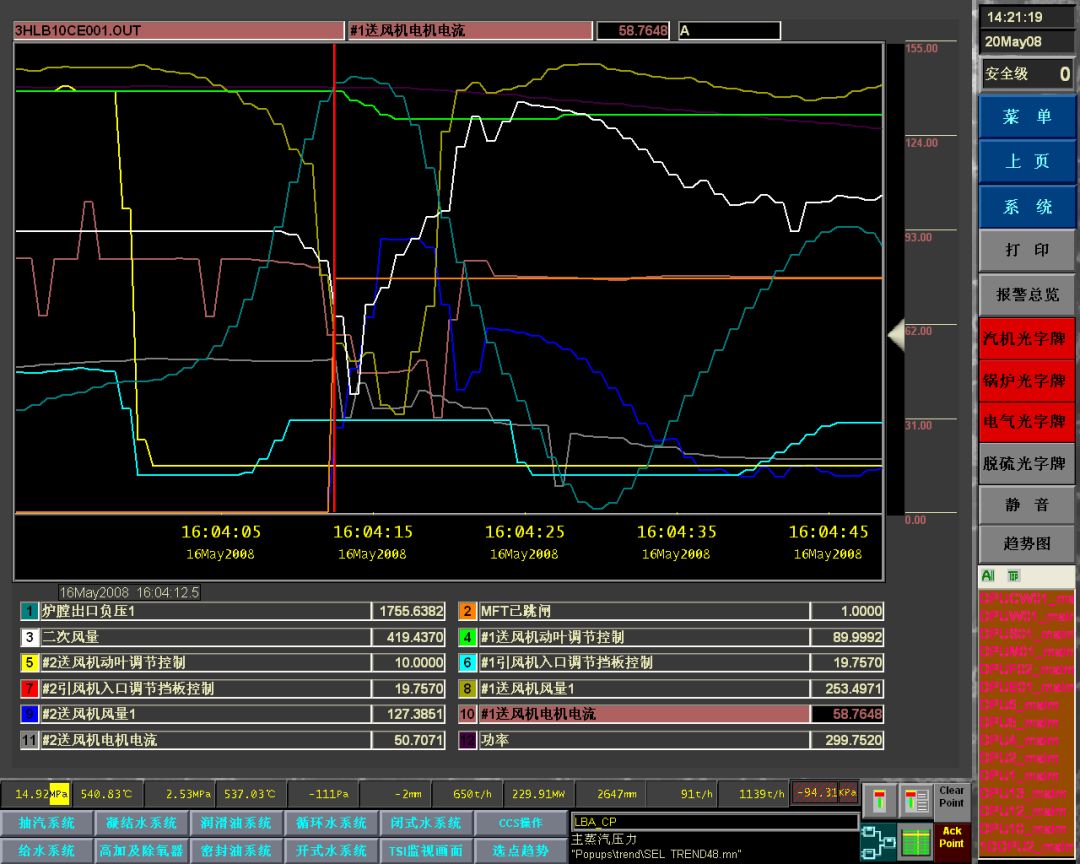Select the All alarm filter icon

click(x=988, y=576)
